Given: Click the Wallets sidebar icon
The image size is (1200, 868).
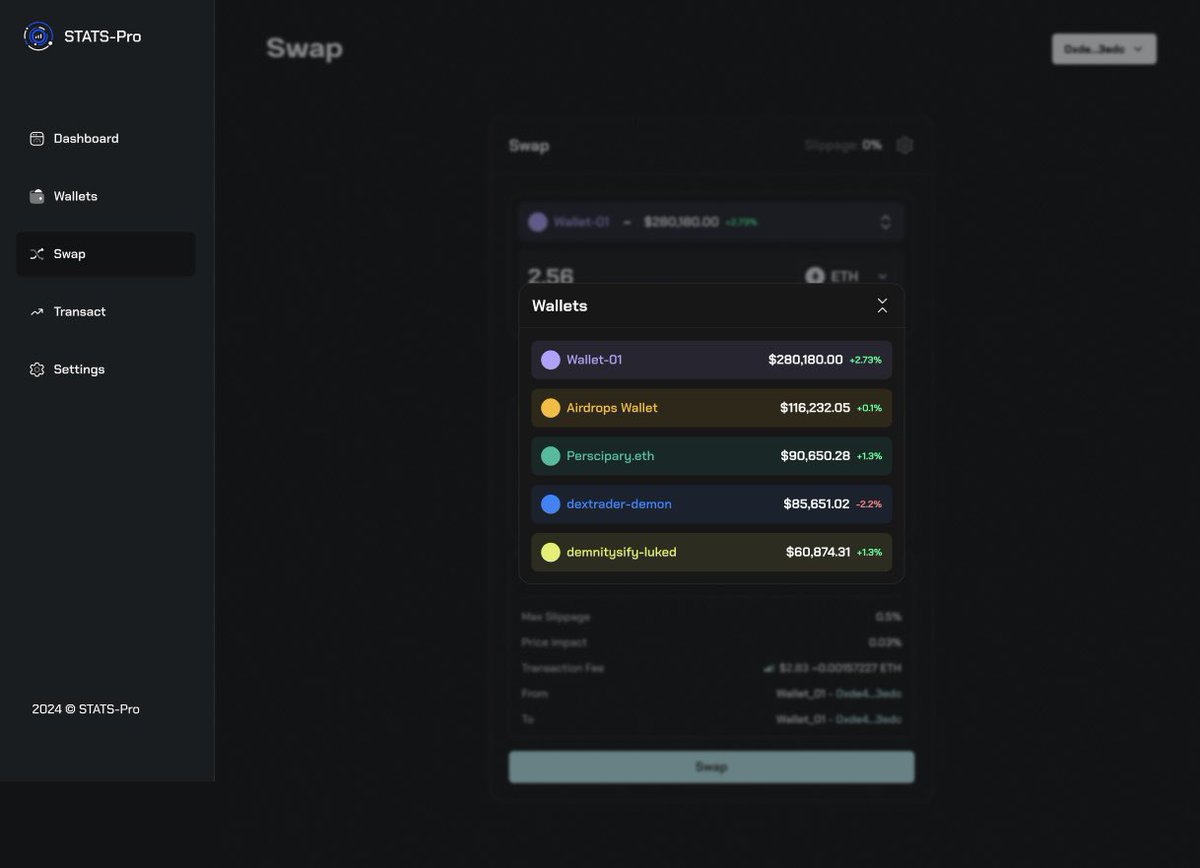Looking at the screenshot, I should coord(37,196).
